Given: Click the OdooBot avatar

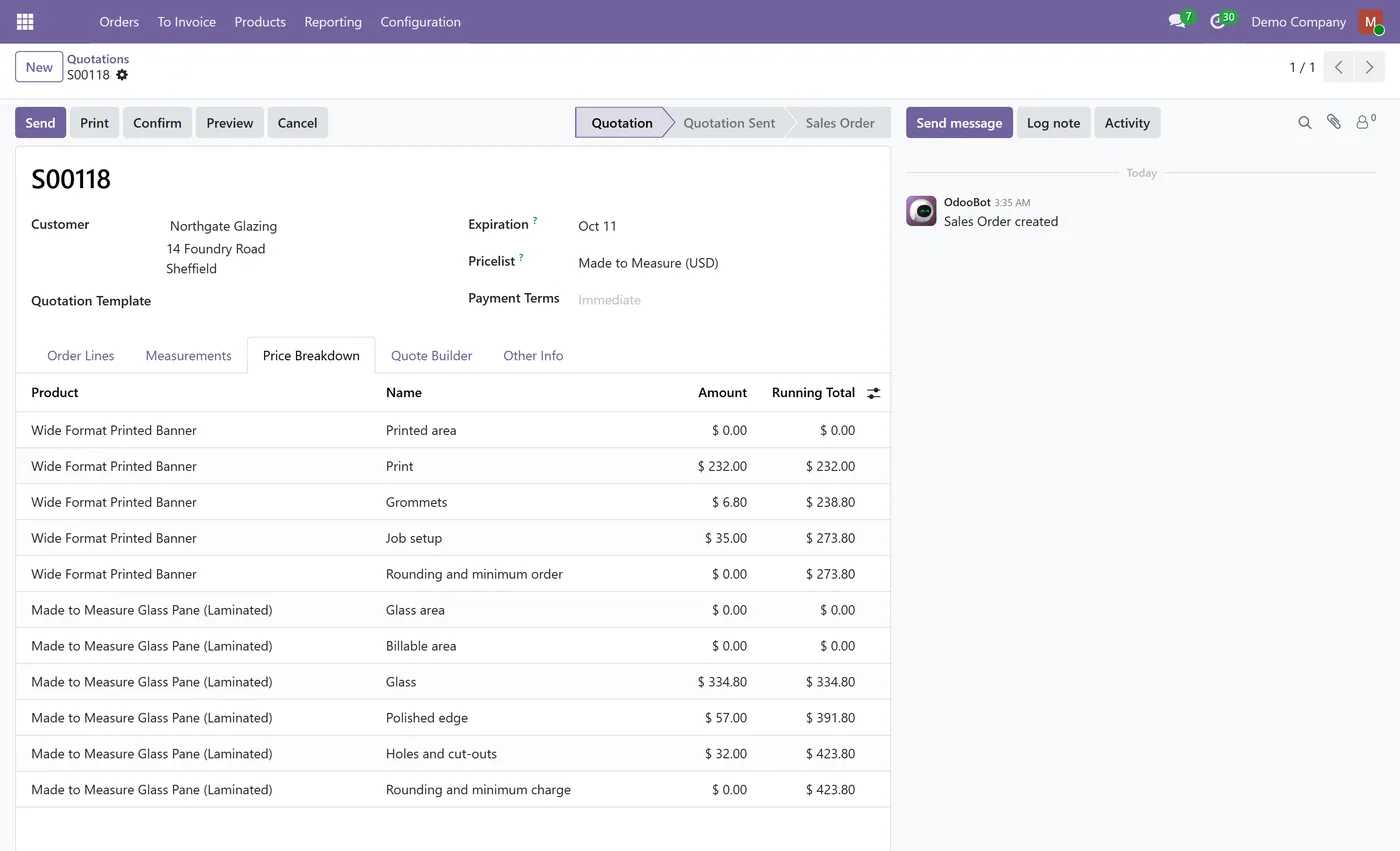Looking at the screenshot, I should [921, 211].
